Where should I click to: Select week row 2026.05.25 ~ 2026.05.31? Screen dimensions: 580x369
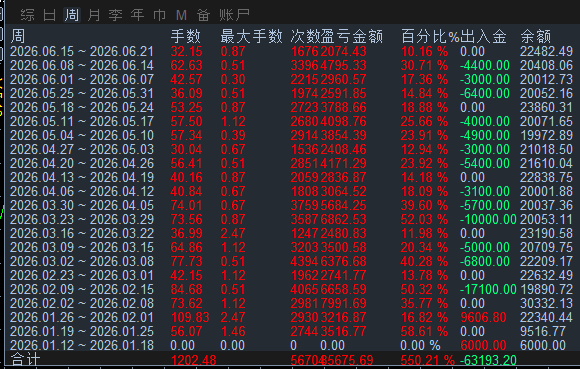291,94
